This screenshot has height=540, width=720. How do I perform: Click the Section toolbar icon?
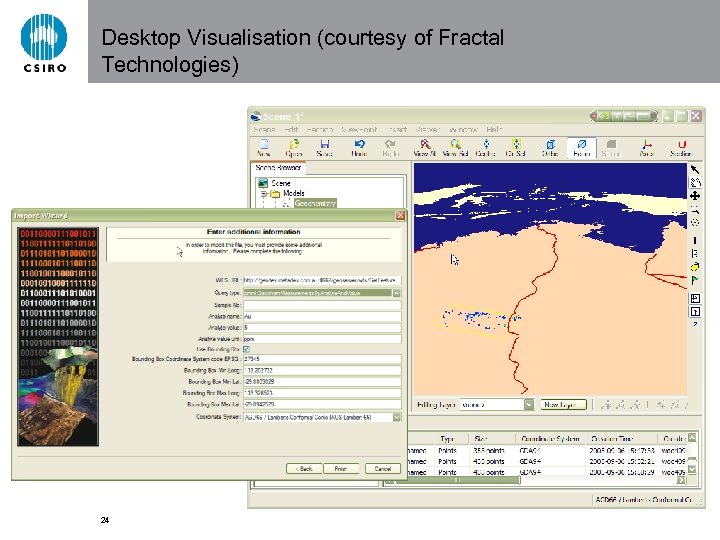[681, 148]
